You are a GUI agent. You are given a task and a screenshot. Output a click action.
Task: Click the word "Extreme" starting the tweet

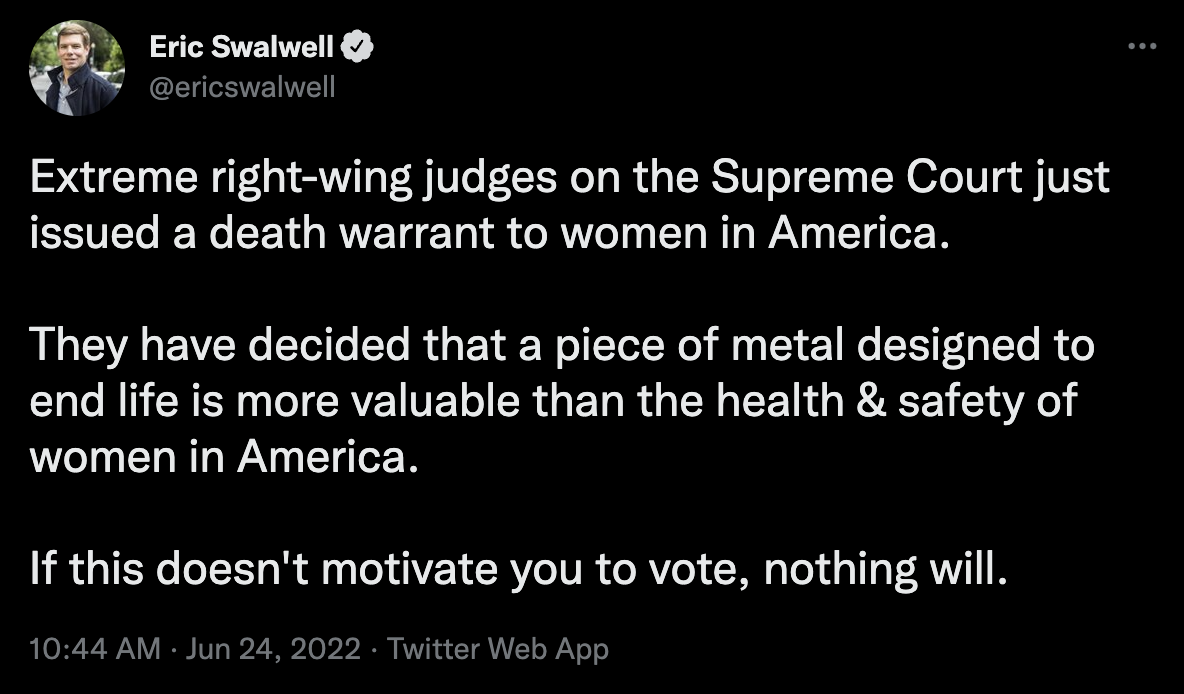[x=114, y=177]
